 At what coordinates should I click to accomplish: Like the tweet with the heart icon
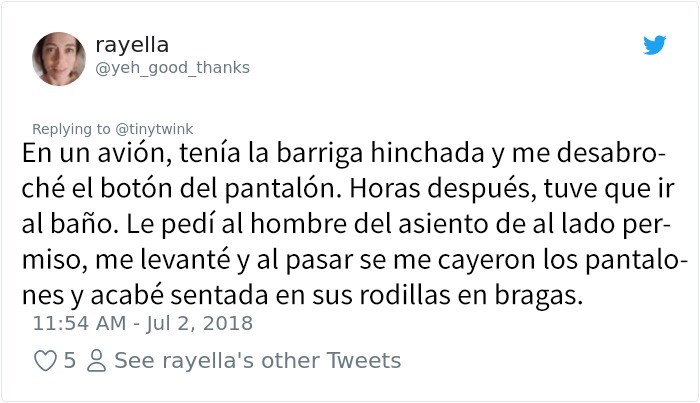pos(45,360)
